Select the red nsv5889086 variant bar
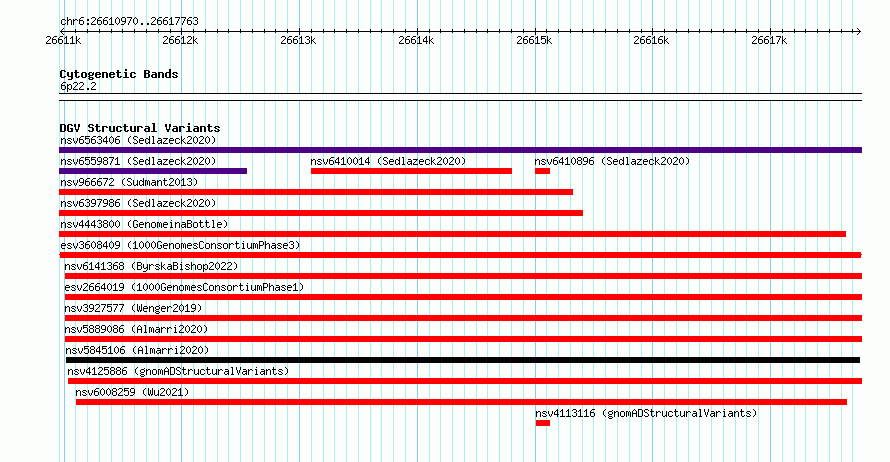 click(x=463, y=339)
